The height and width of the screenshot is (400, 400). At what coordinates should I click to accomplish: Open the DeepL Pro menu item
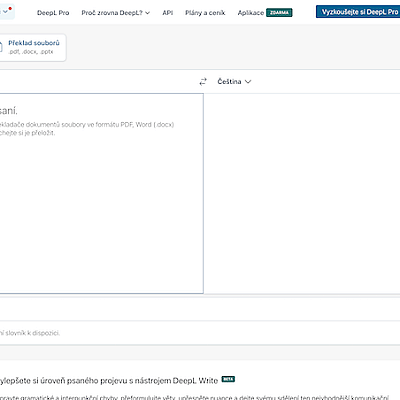click(53, 13)
